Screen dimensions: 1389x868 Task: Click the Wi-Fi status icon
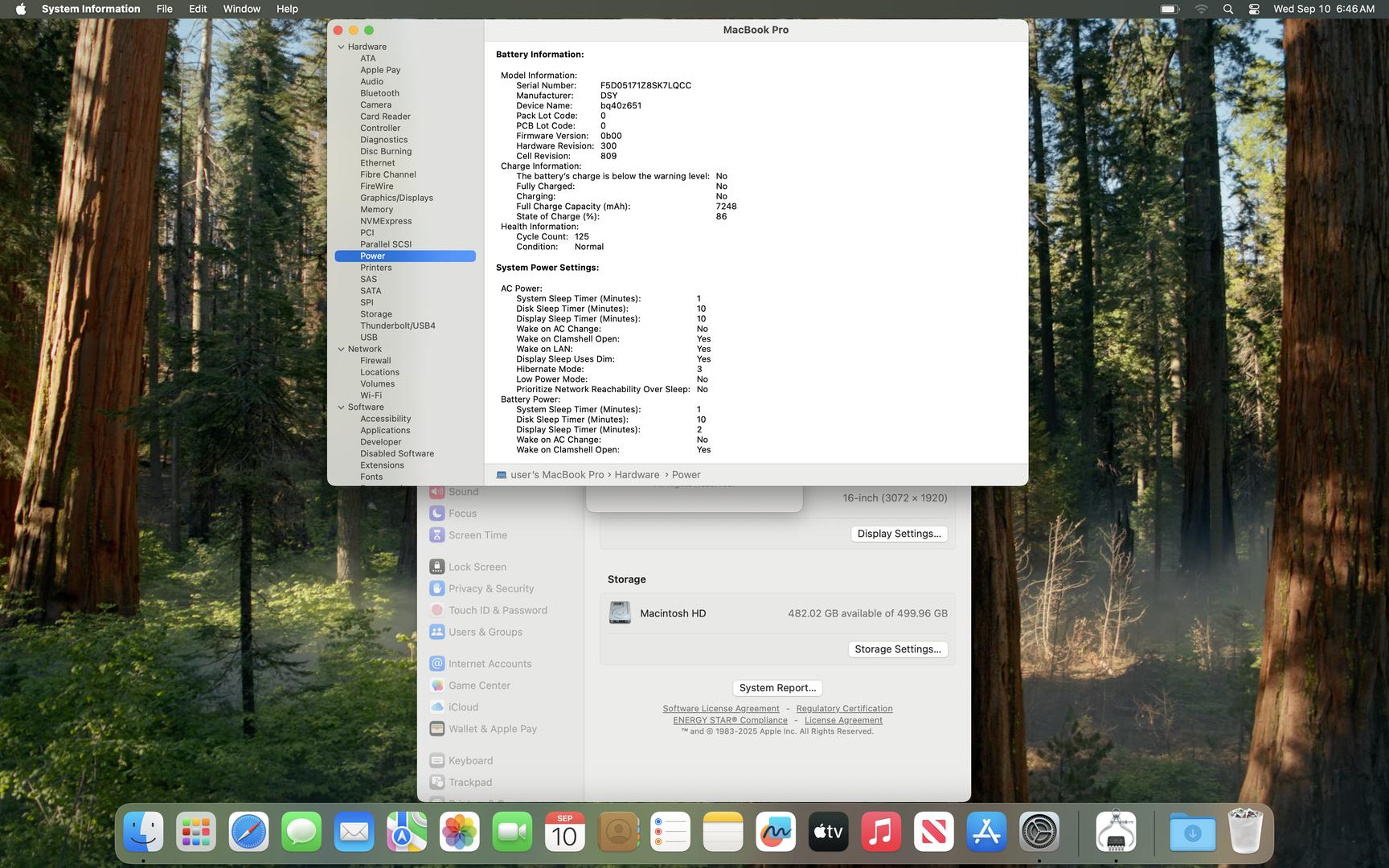pos(1201,9)
